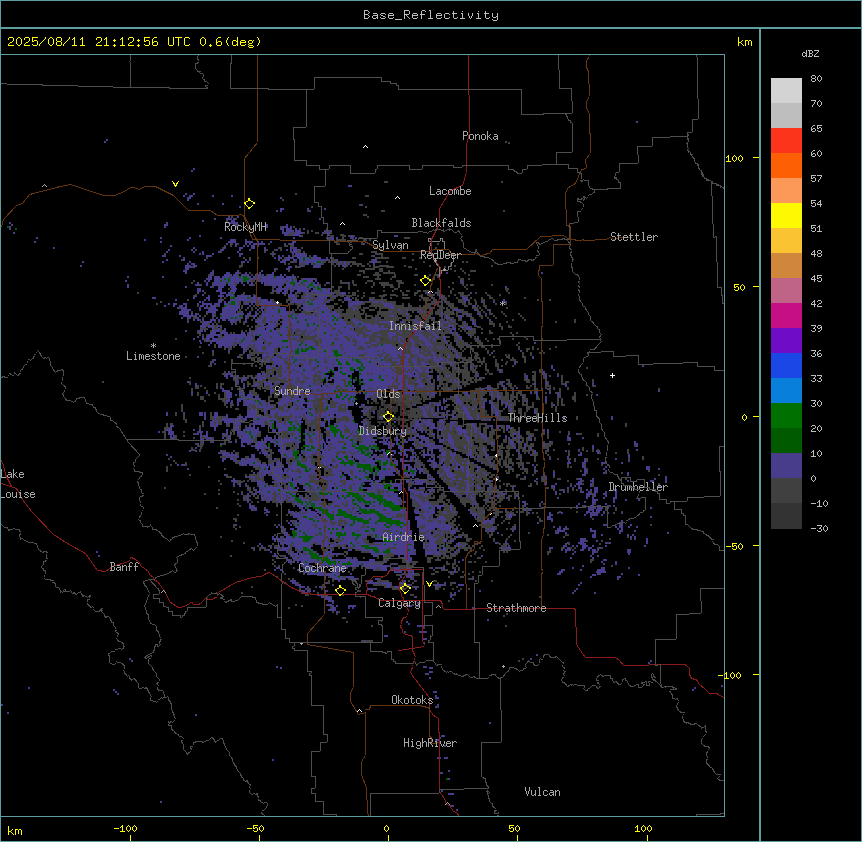
Task: Click the Lake Louise label
Action: pyautogui.click(x=16, y=484)
